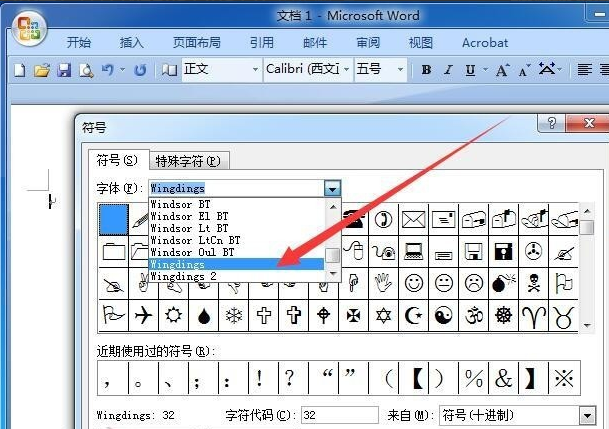The image size is (609, 429).
Task: Select the computer symbol
Action: 413,252
